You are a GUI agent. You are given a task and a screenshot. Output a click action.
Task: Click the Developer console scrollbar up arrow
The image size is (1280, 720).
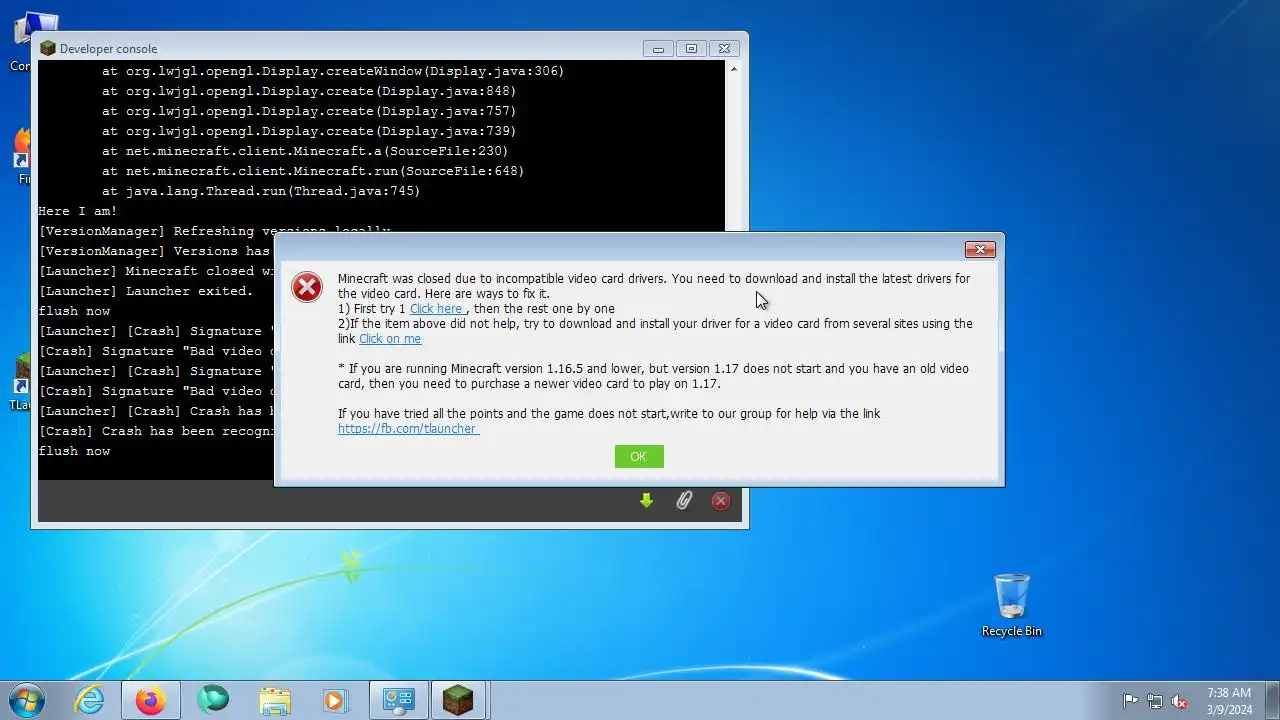click(x=734, y=69)
